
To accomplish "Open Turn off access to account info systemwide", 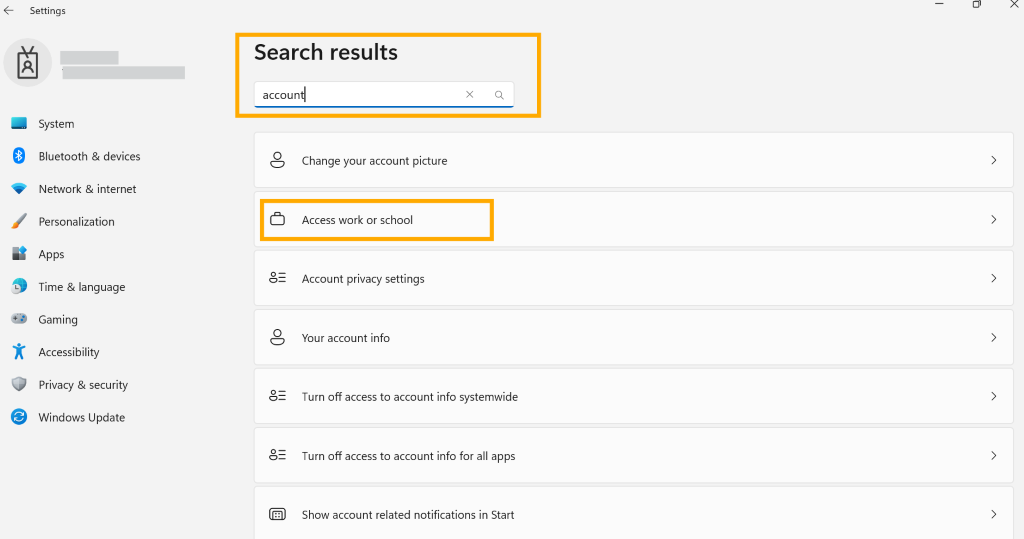I will pos(409,397).
